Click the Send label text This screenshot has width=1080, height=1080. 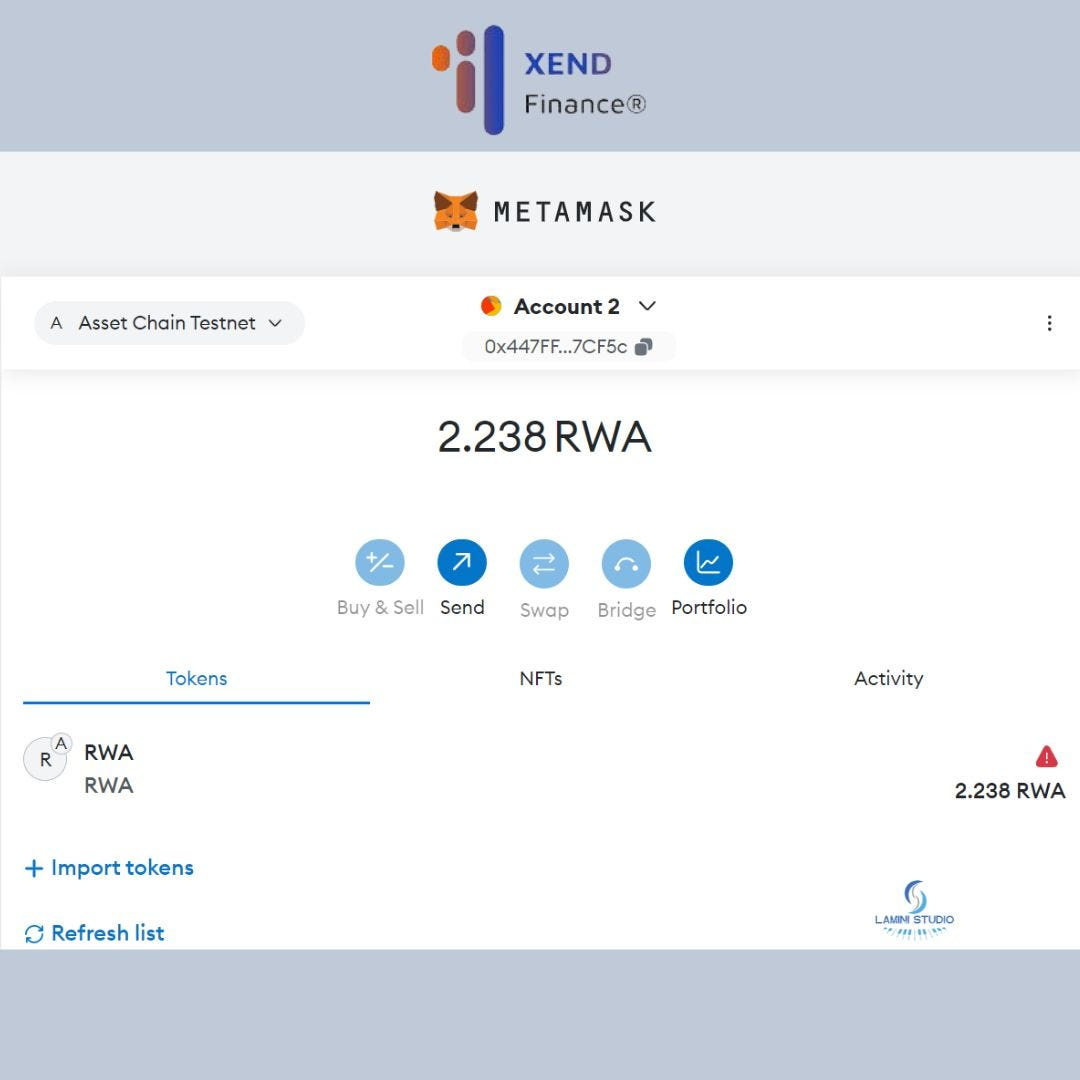pos(462,608)
